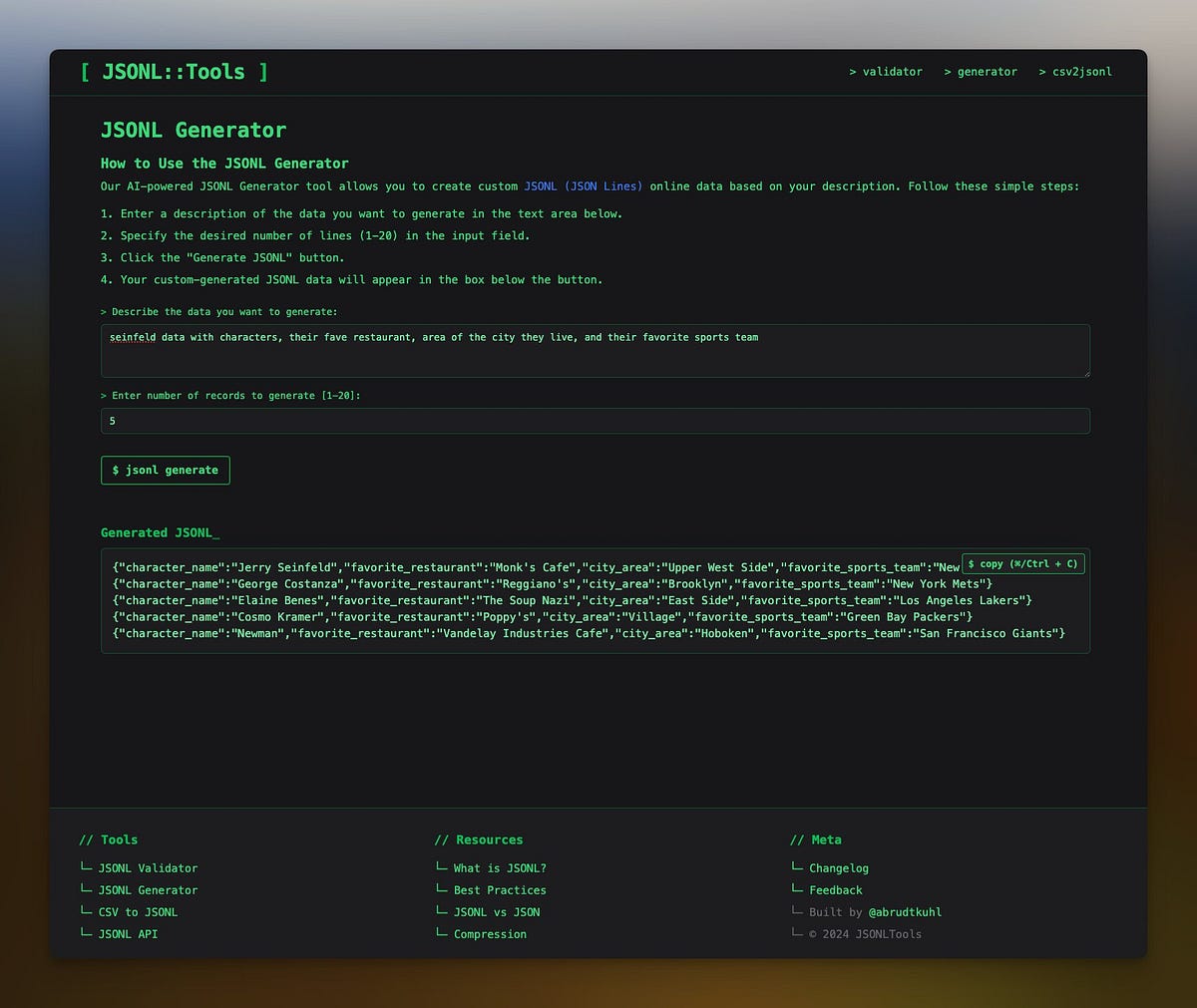Open the 'JSONL (JSON Lines)' inline link
The width and height of the screenshot is (1197, 1008).
[583, 185]
